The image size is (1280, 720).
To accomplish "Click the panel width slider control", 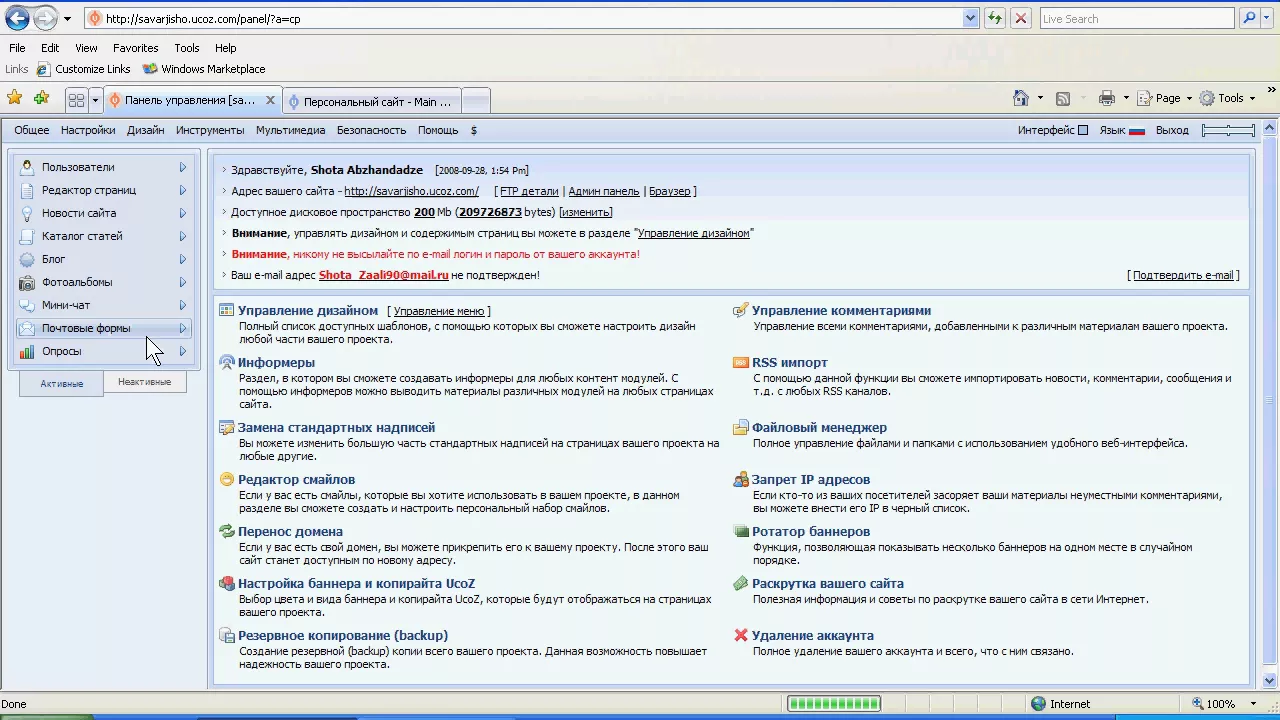I will [x=1228, y=130].
